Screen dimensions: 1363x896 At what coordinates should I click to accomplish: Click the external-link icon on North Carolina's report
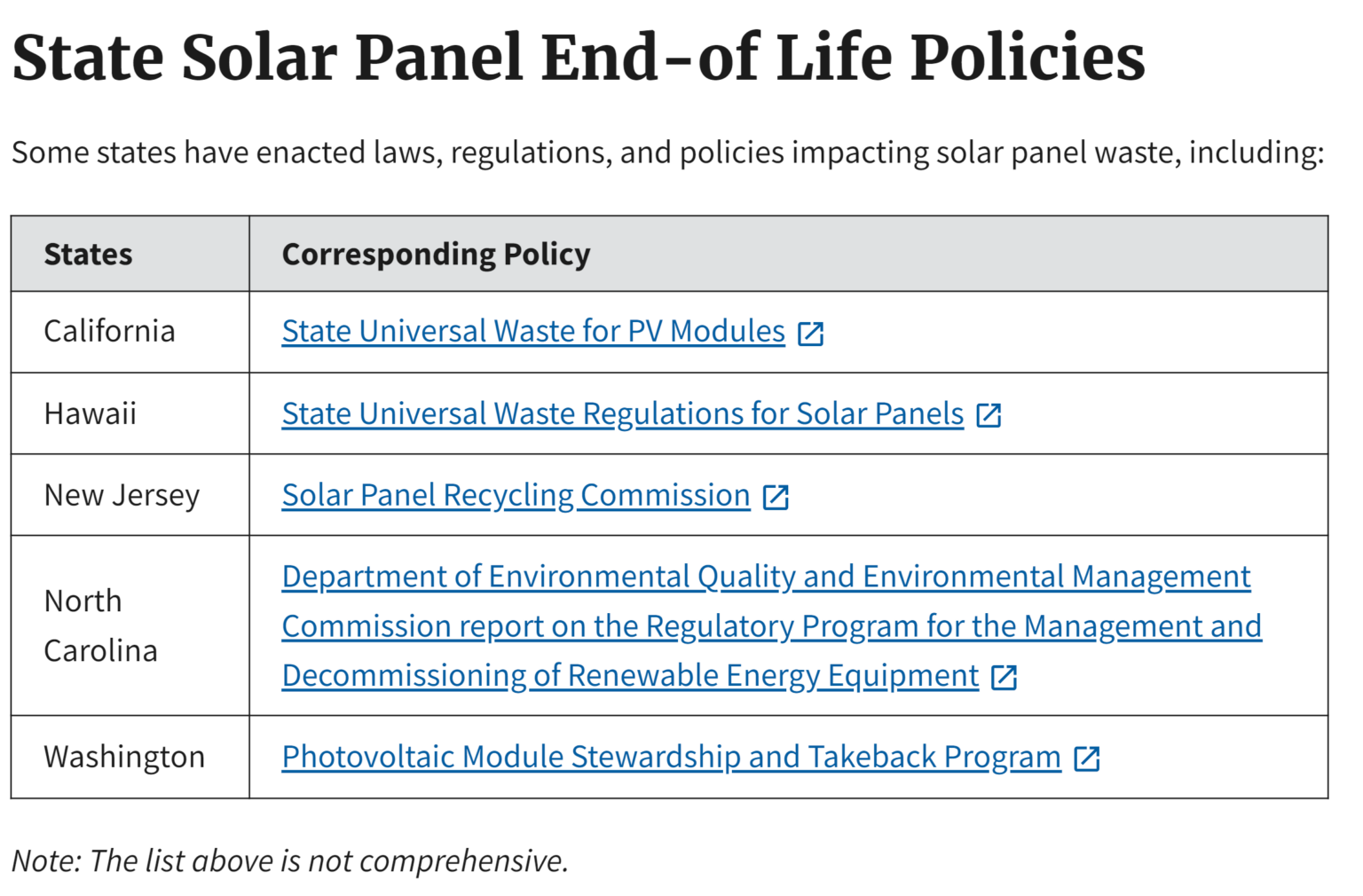[x=1004, y=677]
